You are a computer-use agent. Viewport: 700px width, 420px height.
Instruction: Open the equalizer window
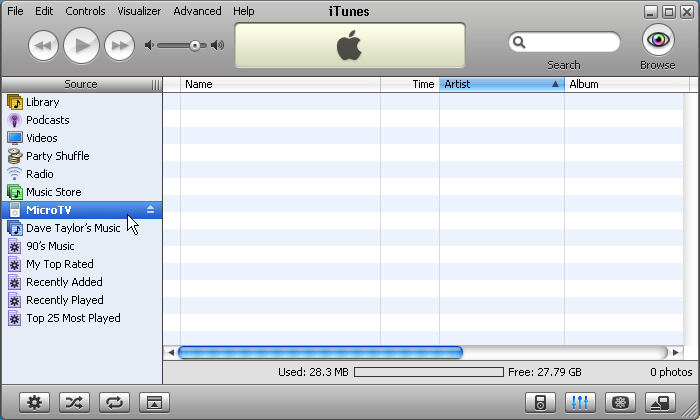pyautogui.click(x=580, y=403)
